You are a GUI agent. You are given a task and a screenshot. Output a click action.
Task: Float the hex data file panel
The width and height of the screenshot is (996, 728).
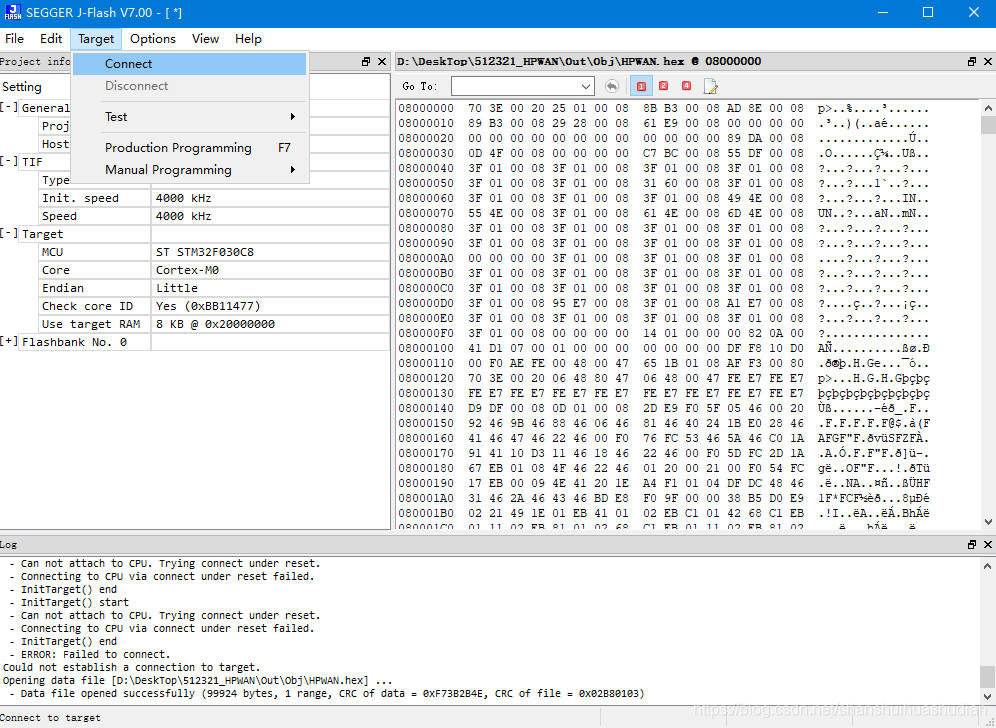tap(972, 62)
